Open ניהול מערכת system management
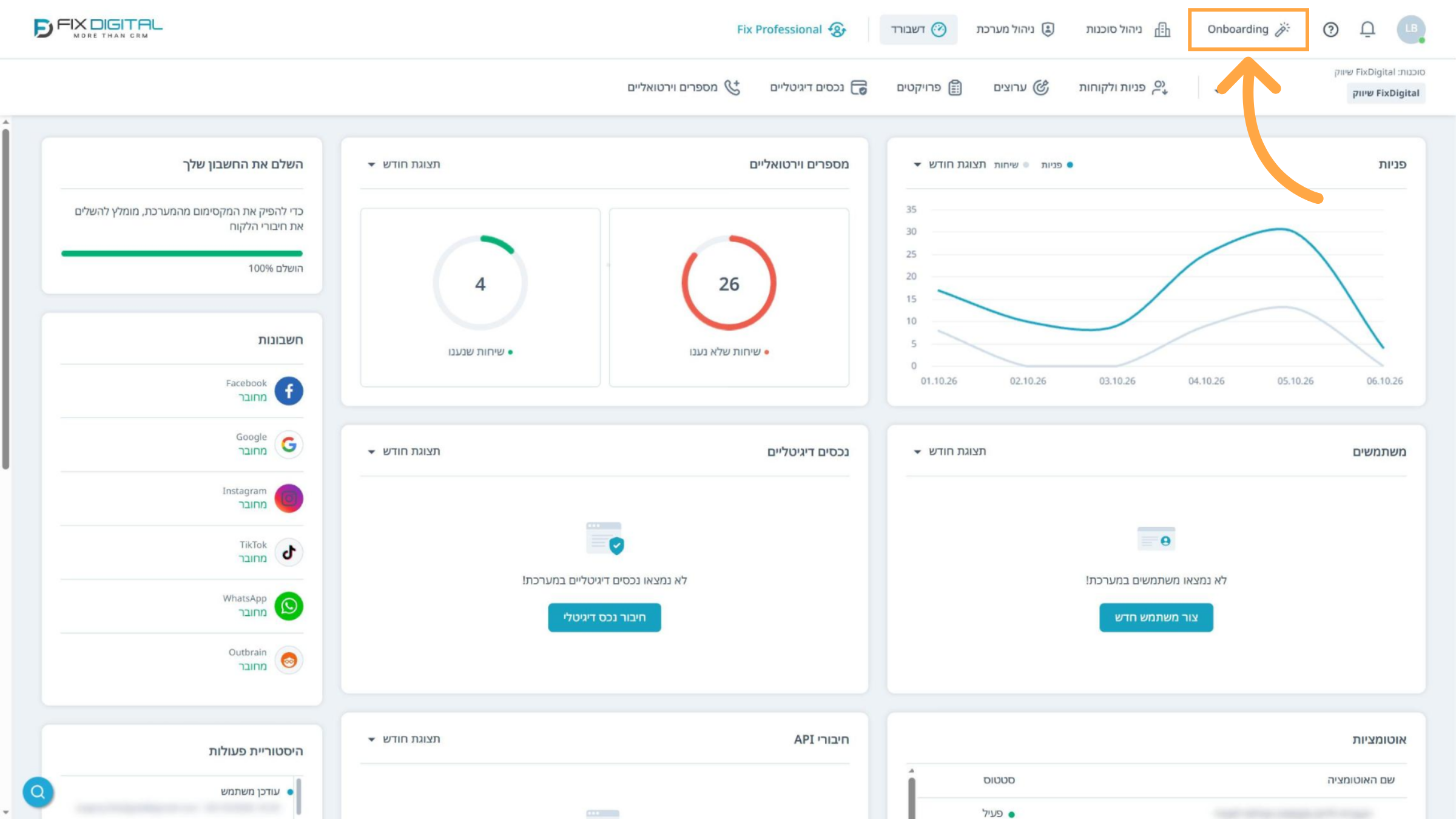The height and width of the screenshot is (819, 1456). tap(1015, 29)
